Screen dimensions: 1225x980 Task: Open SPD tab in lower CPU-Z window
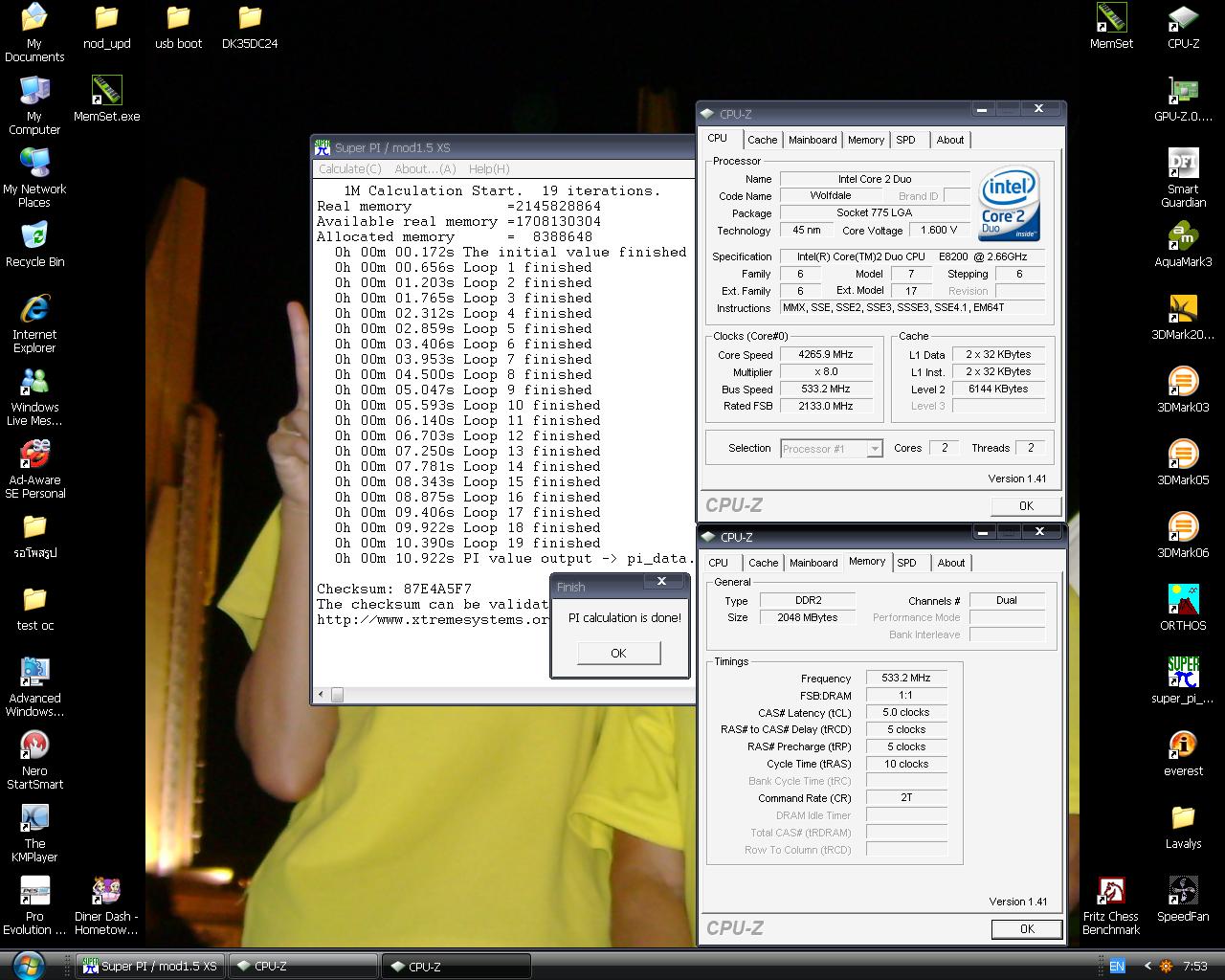point(906,563)
